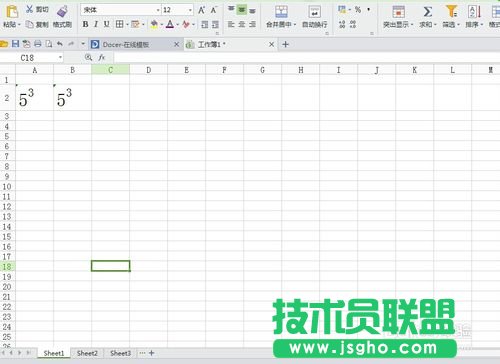Screen dimensions: 500x364
Task: Click the Sort (排序) A-Z icon
Action: (474, 12)
